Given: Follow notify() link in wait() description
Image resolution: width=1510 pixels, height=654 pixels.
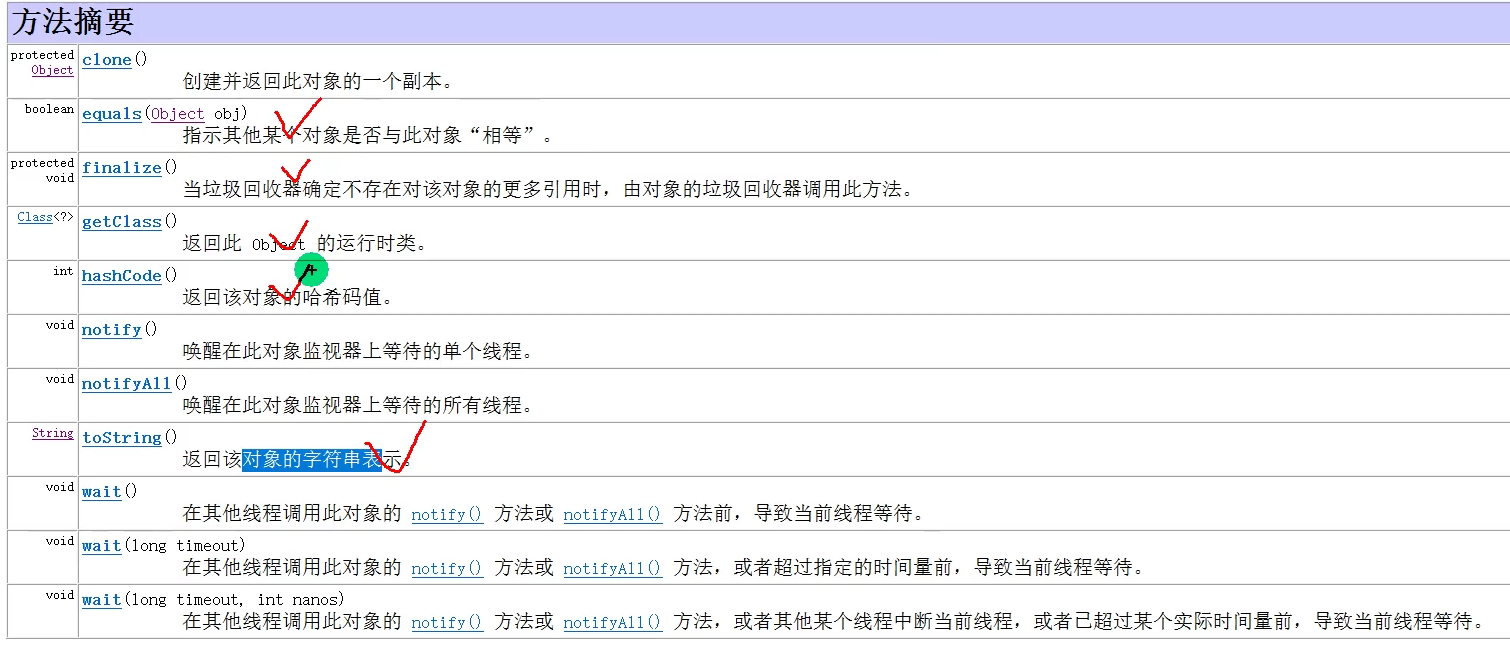Looking at the screenshot, I should click(x=447, y=515).
